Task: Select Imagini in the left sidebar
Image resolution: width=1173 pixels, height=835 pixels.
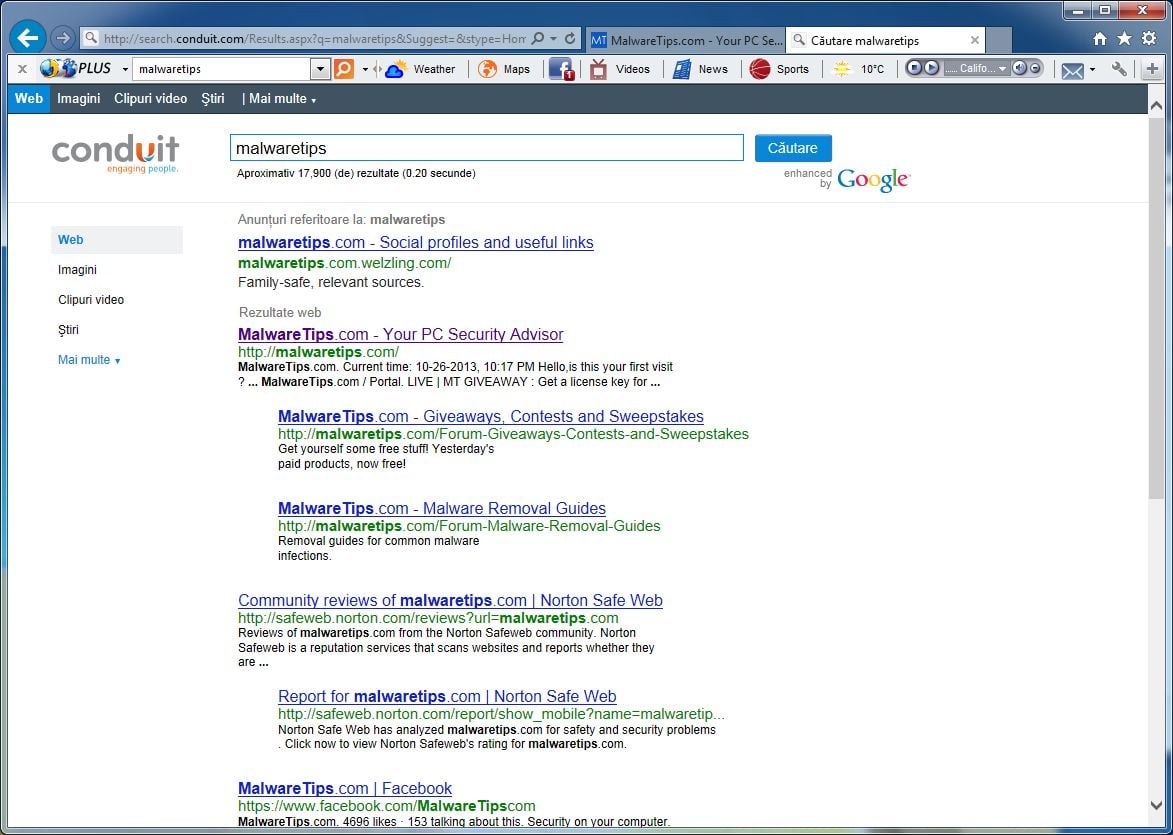Action: pos(77,270)
